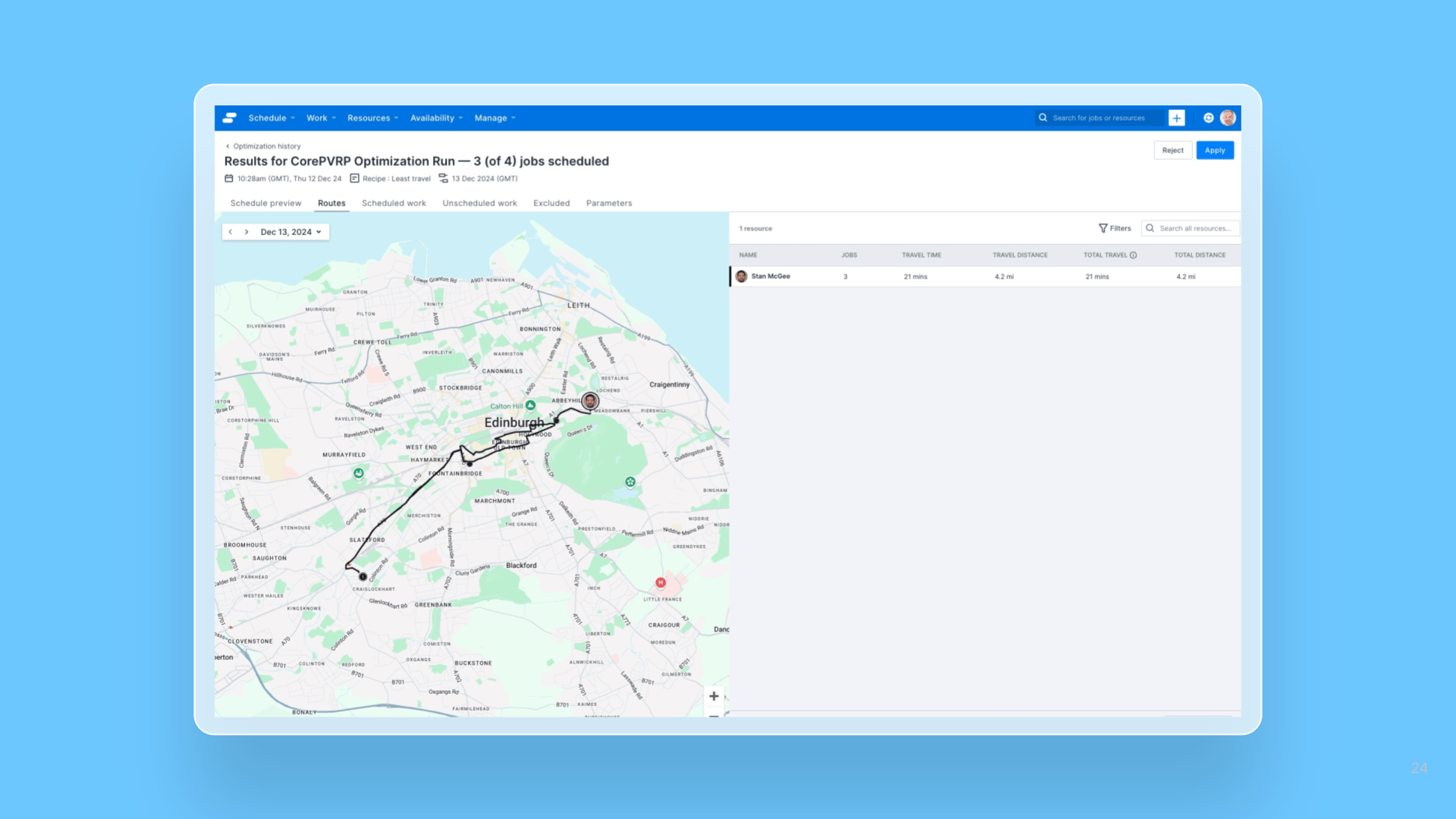Click the schedule date range icon
Screen dimensions: 1456x819
click(444, 179)
